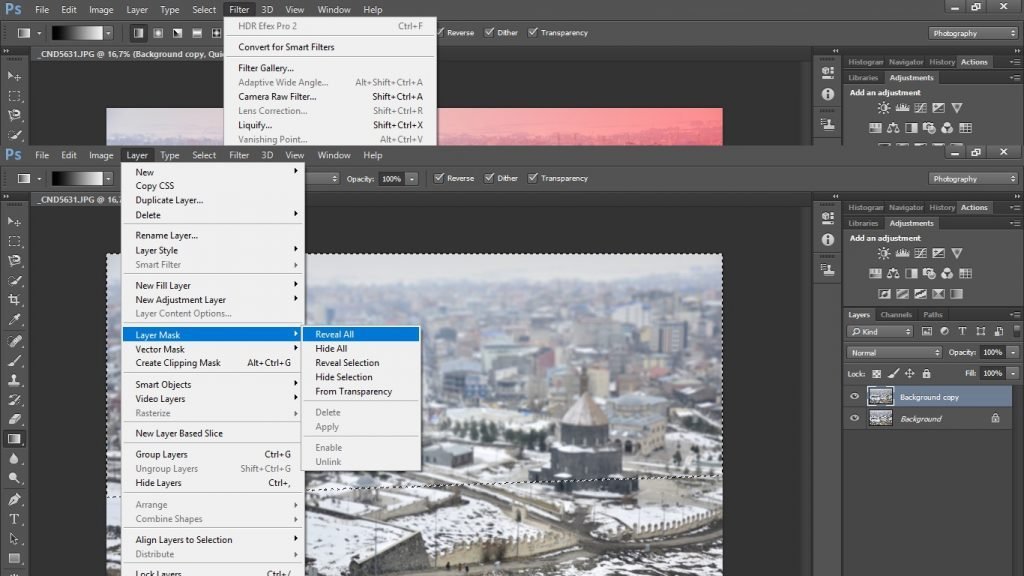1024x576 pixels.
Task: Choose Reveal All from Layer Mask submenu
Action: tap(334, 334)
